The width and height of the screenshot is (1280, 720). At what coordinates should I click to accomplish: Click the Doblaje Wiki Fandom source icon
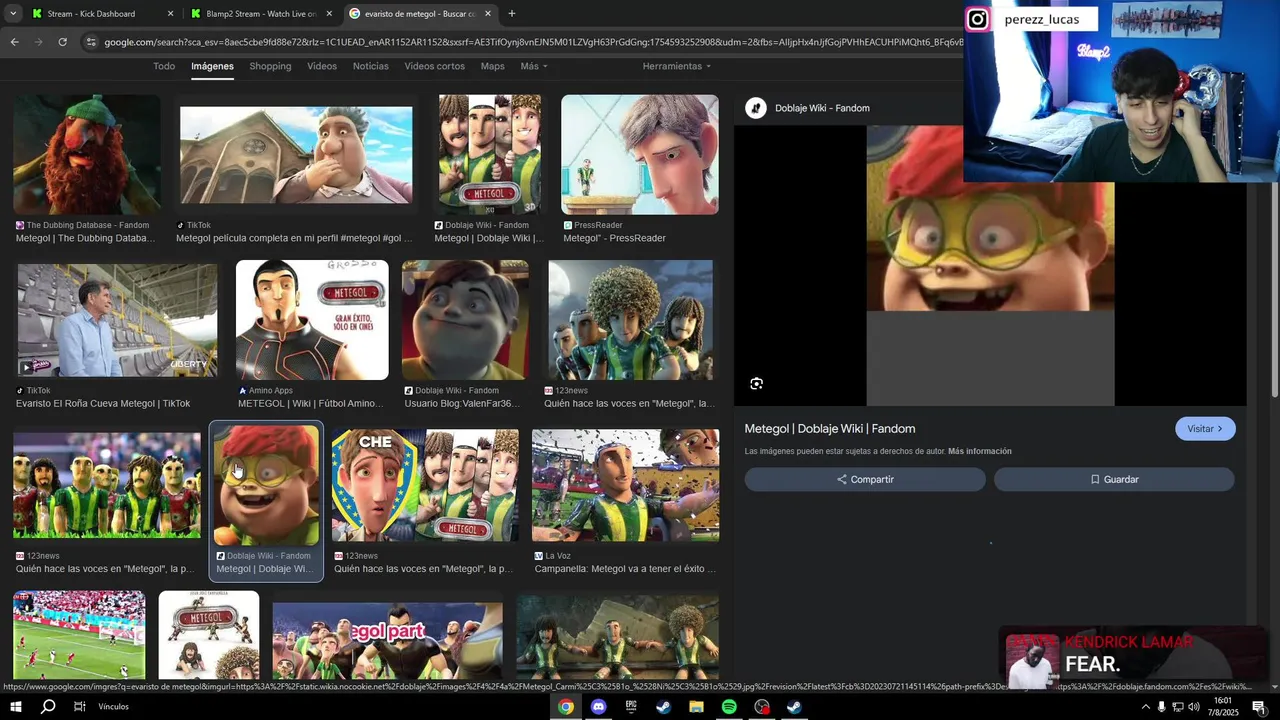(756, 108)
